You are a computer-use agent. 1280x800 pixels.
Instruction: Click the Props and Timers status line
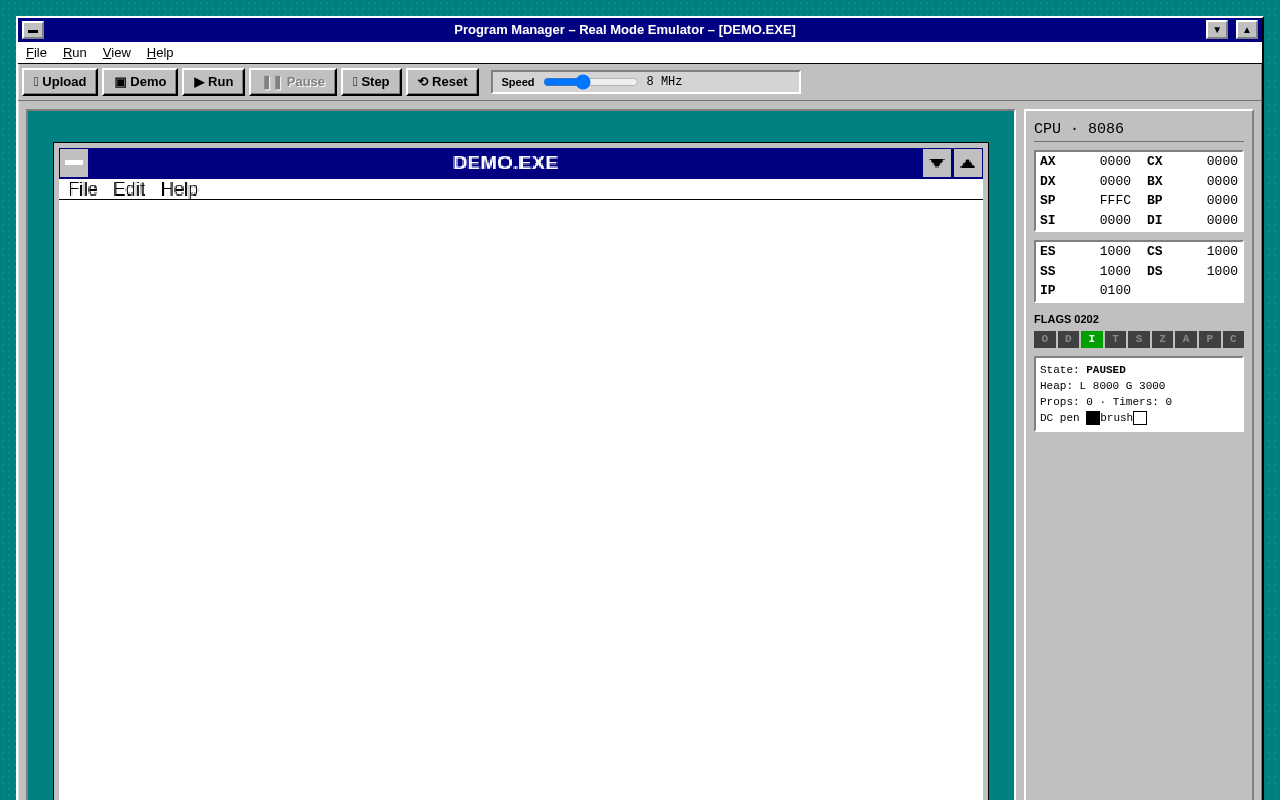coord(1106,402)
